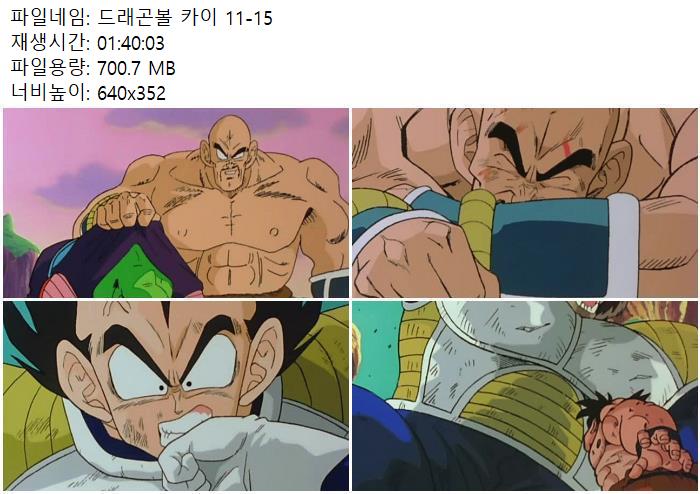The image size is (700, 494).
Task: Open the top-right close-up thumbnail with the red scar
Action: (x=525, y=203)
